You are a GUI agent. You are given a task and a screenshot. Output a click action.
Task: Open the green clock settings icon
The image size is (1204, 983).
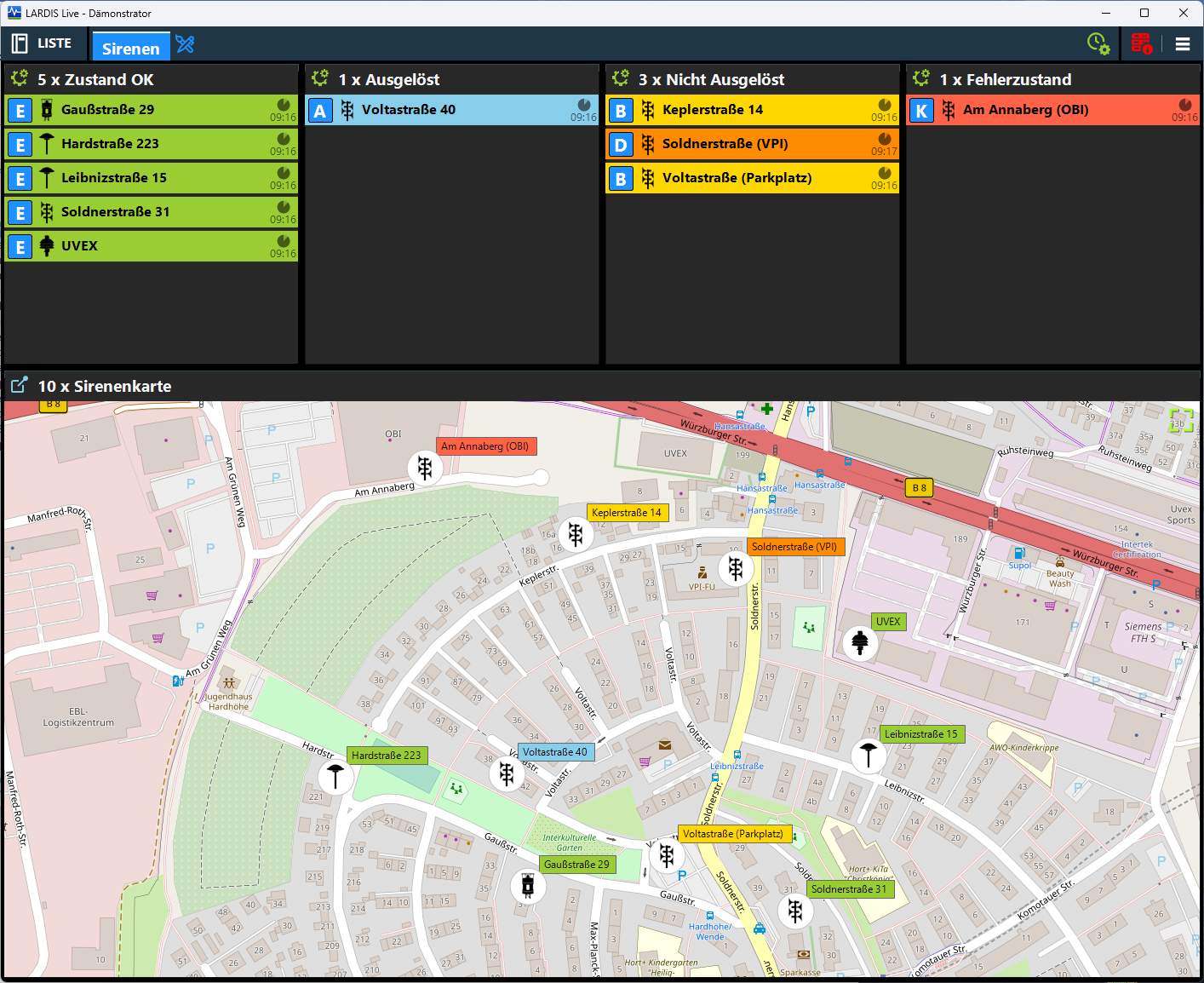(1098, 43)
